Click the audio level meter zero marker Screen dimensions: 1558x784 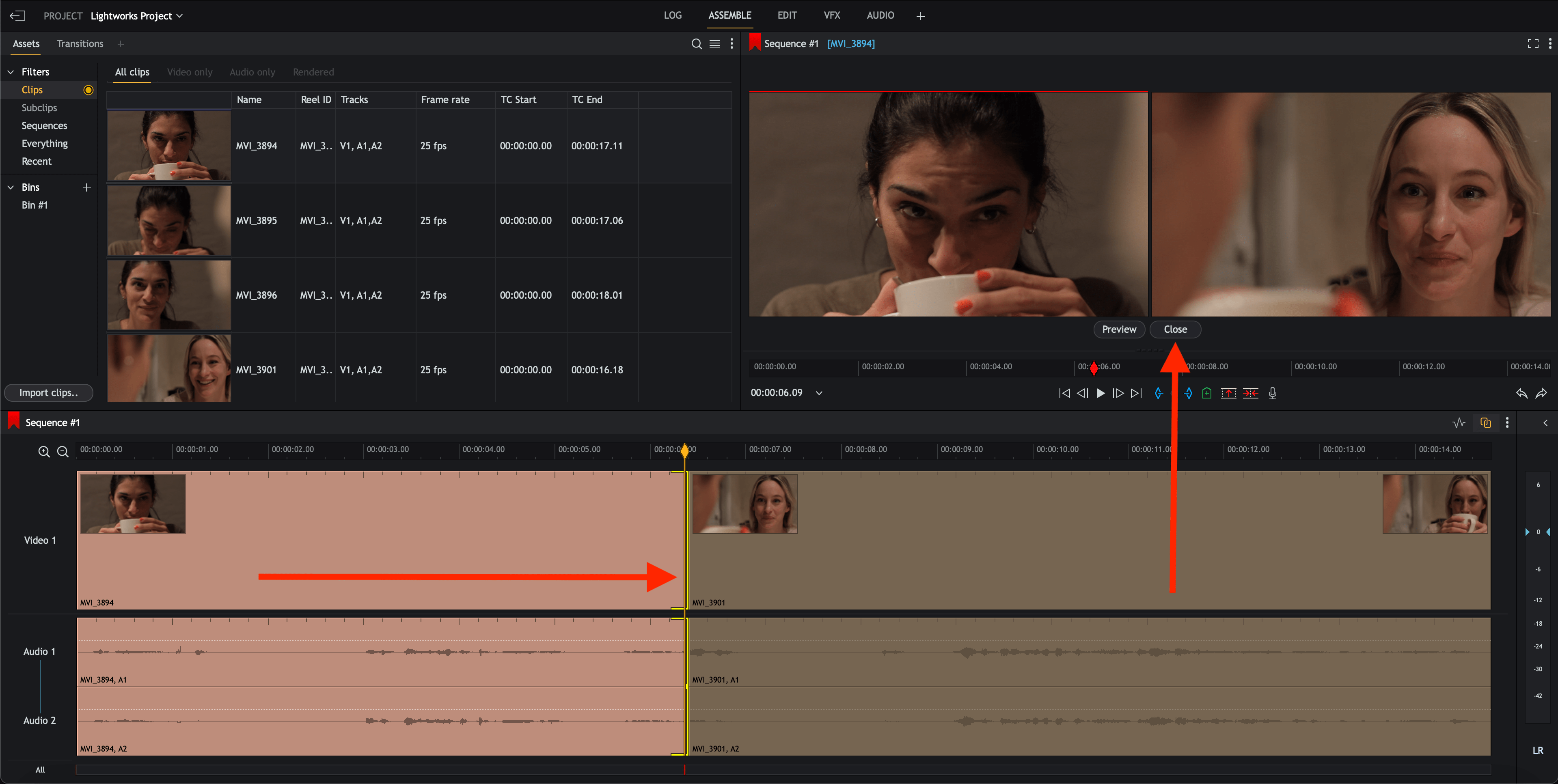[1538, 532]
